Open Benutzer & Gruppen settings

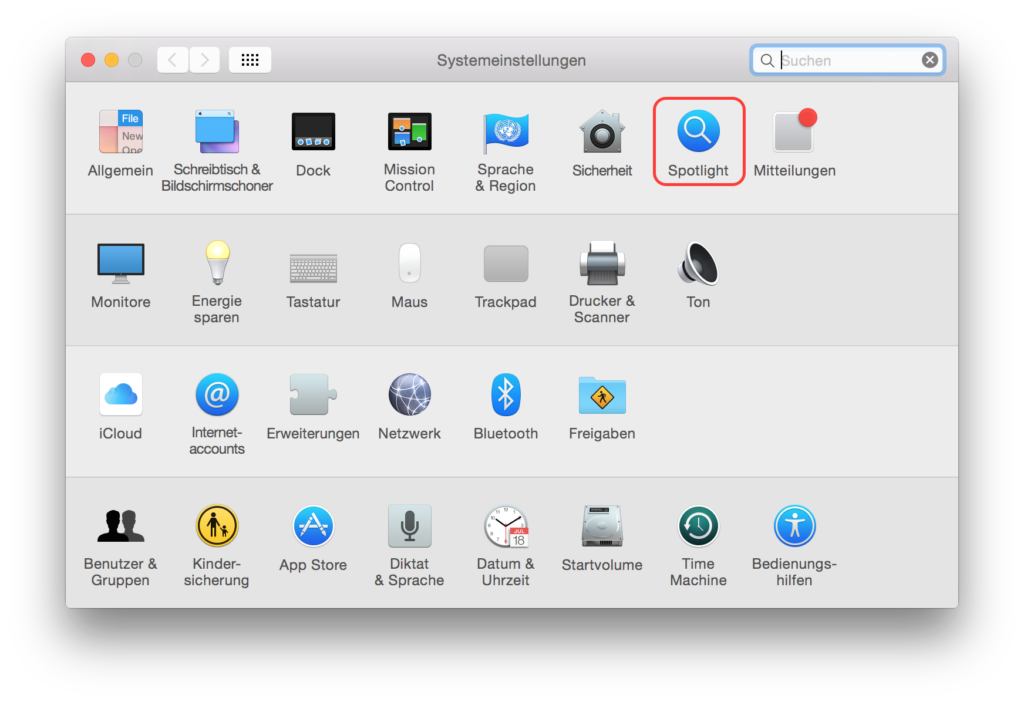(120, 527)
